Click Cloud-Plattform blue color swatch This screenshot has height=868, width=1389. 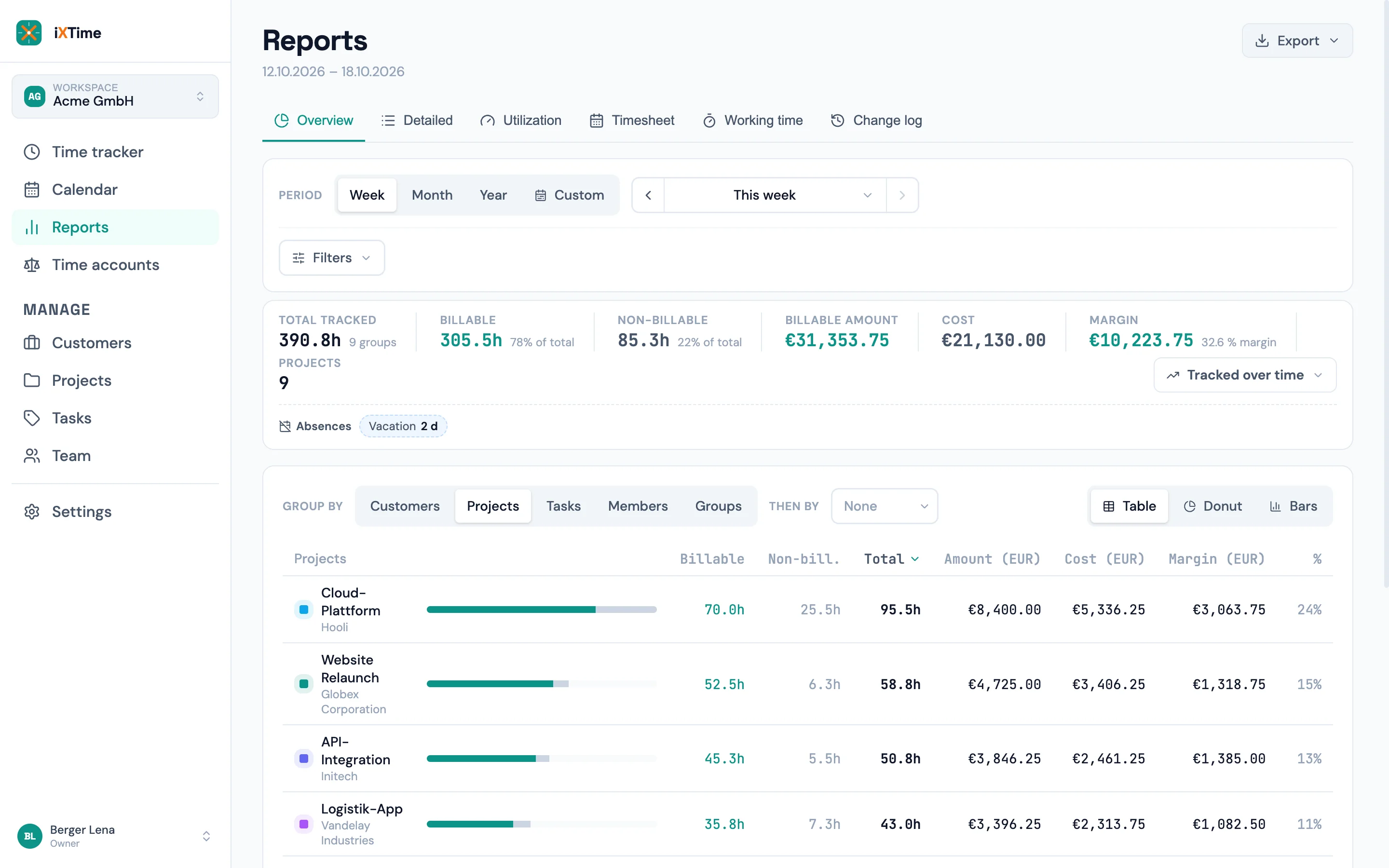[x=304, y=610]
